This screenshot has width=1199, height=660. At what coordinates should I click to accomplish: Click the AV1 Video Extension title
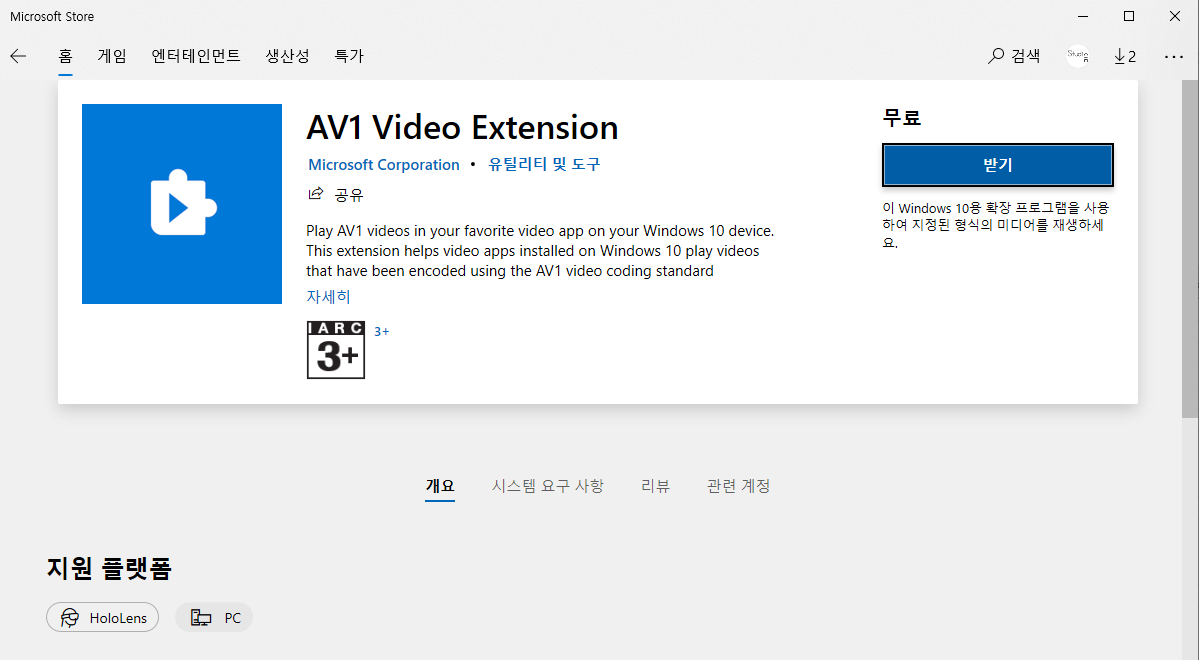click(x=462, y=128)
